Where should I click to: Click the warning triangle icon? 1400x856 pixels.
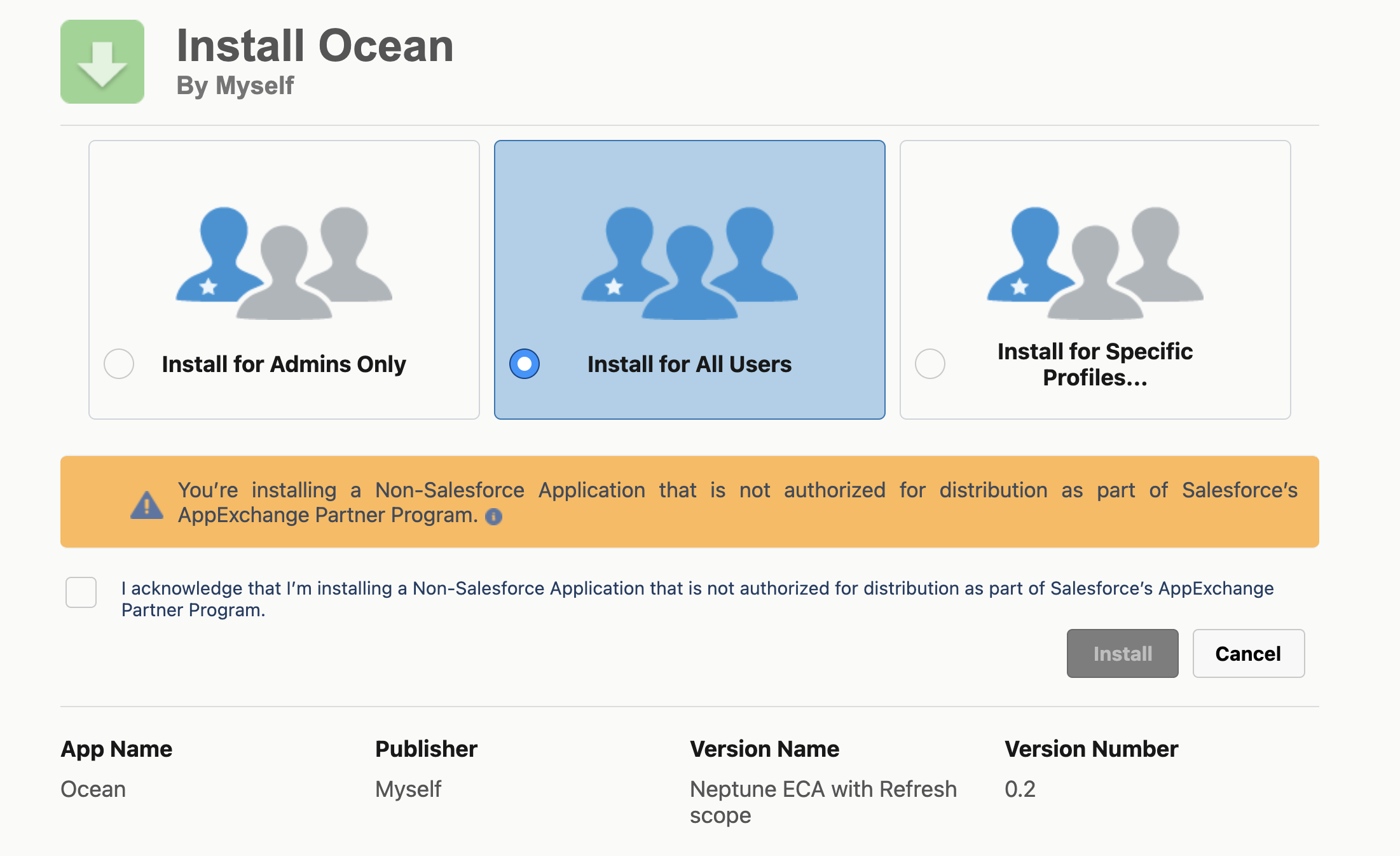[x=147, y=506]
